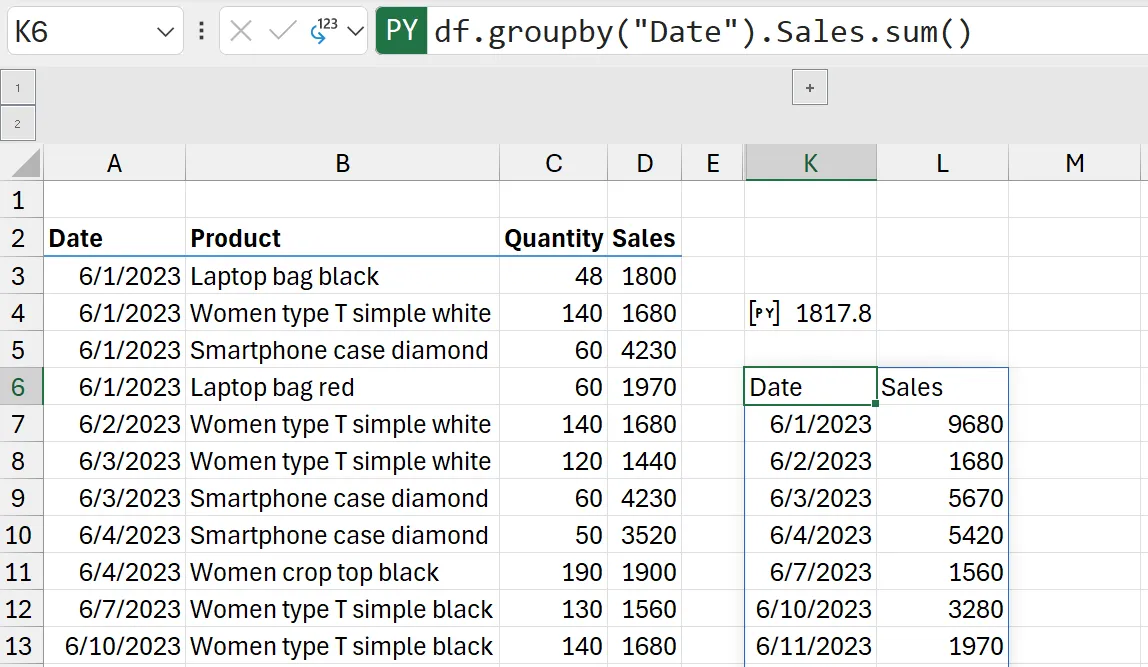
Task: Click the fill handle on cell K6
Action: pos(876,404)
